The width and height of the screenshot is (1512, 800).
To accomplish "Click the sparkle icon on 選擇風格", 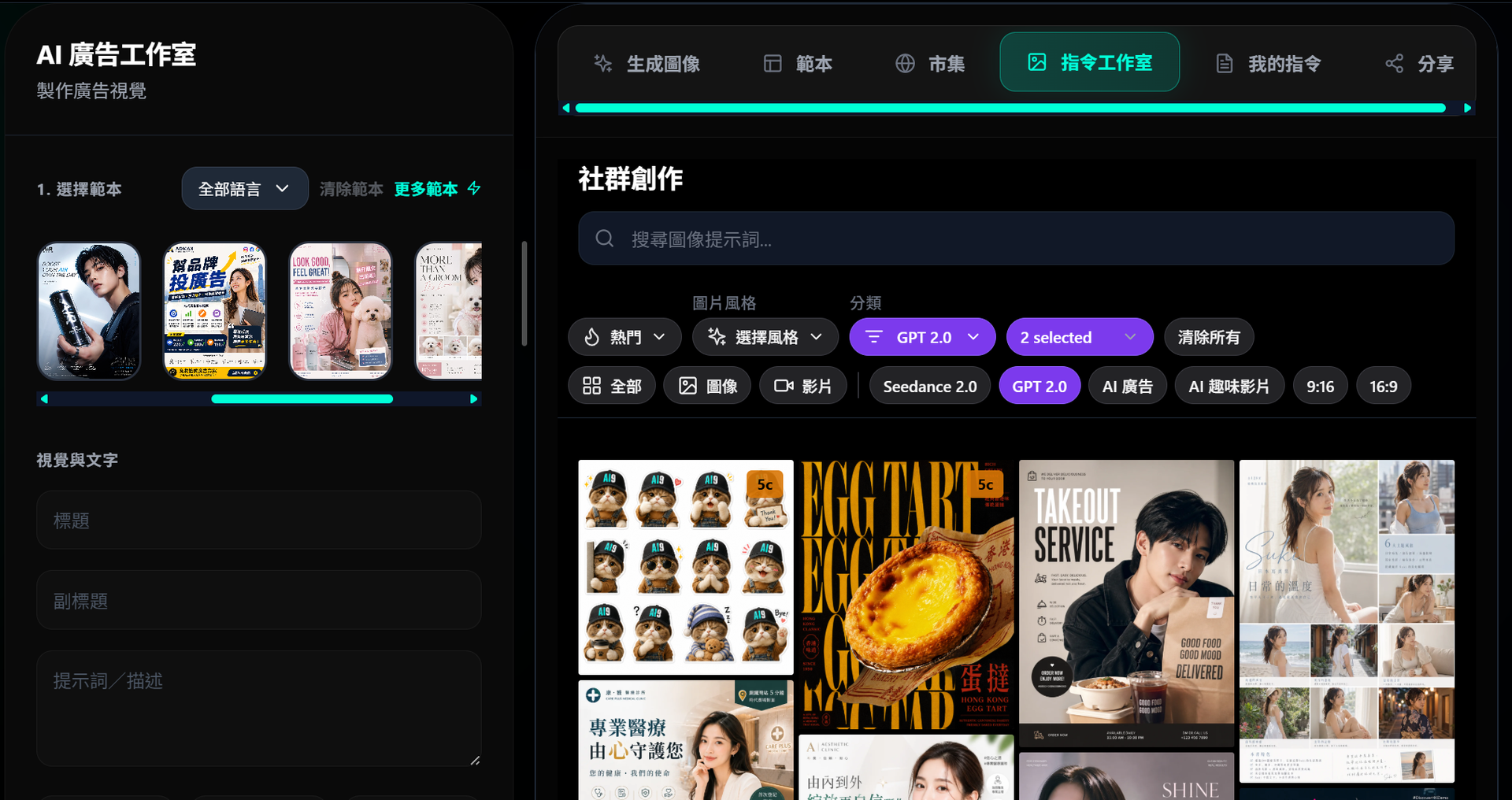I will point(717,337).
